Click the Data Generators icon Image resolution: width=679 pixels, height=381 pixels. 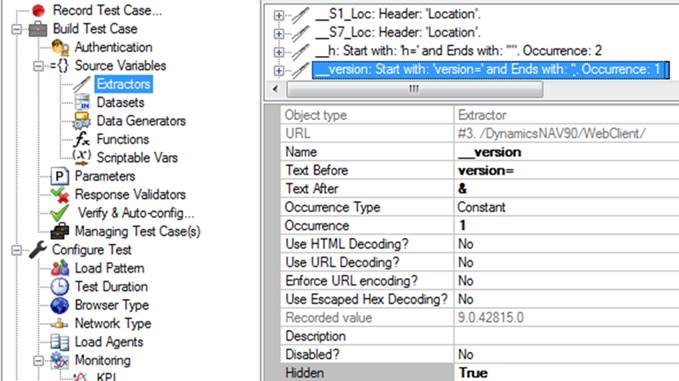click(81, 121)
